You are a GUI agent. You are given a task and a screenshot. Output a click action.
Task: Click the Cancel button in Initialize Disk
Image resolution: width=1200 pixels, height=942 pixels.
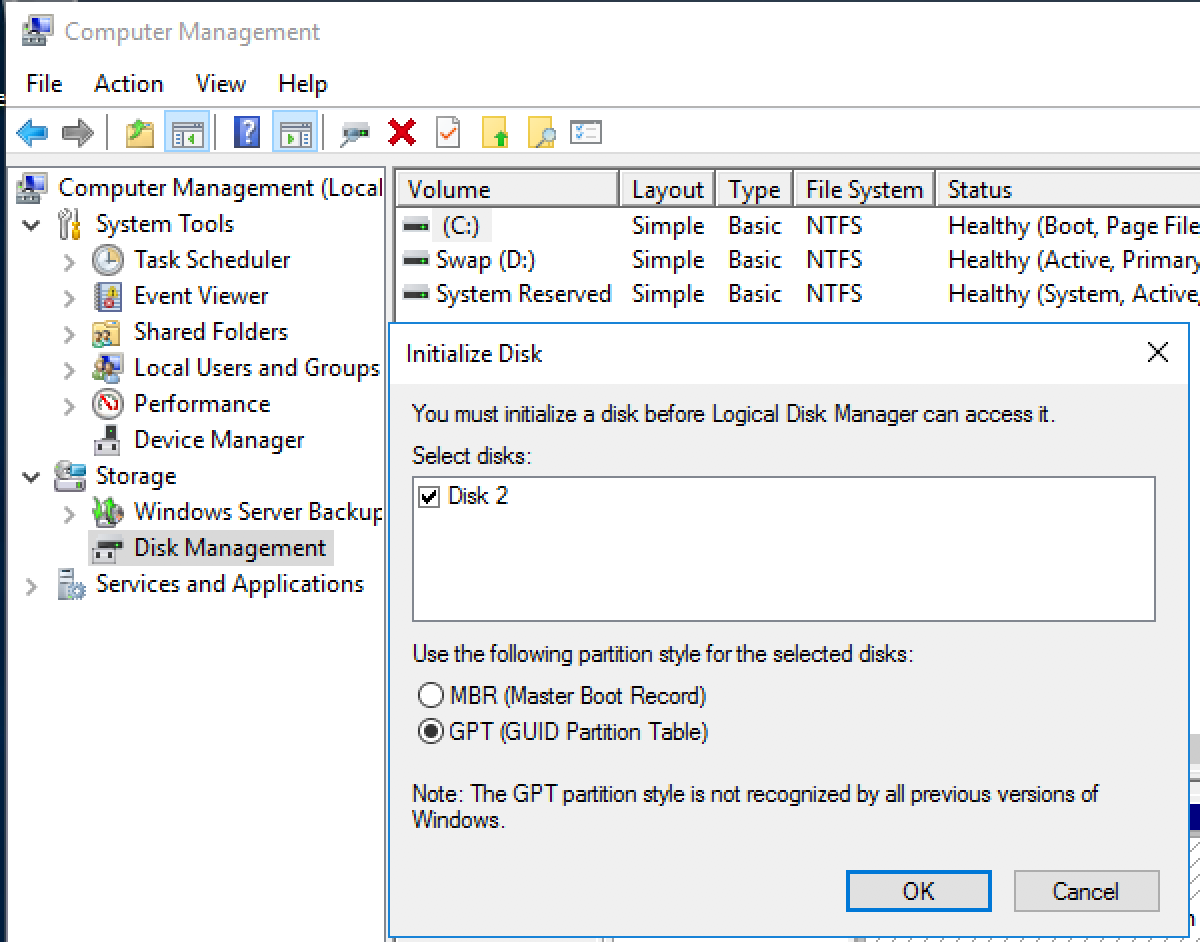(1085, 891)
